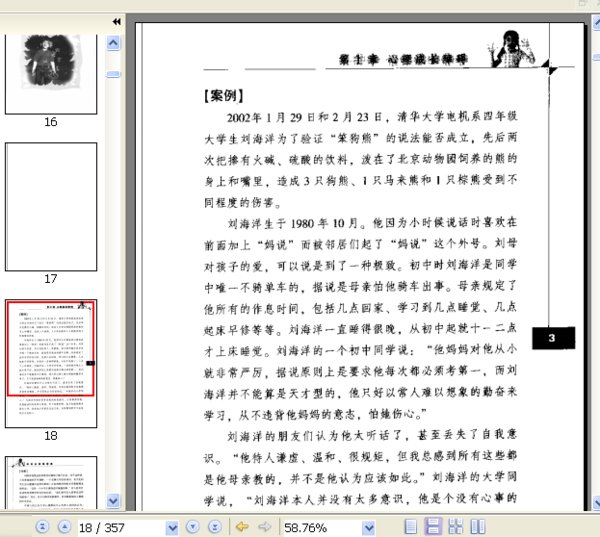
Task: Click the black page number 3 tab
Action: tap(553, 338)
